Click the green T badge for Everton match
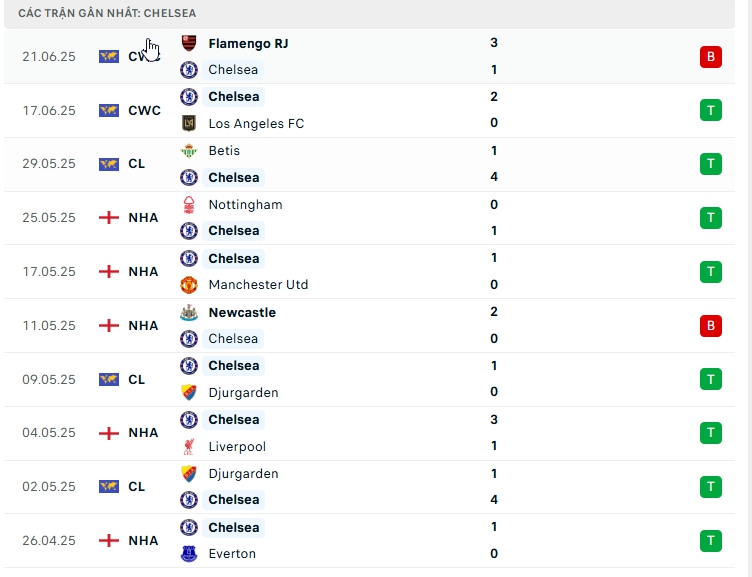The height and width of the screenshot is (577, 752). click(710, 540)
